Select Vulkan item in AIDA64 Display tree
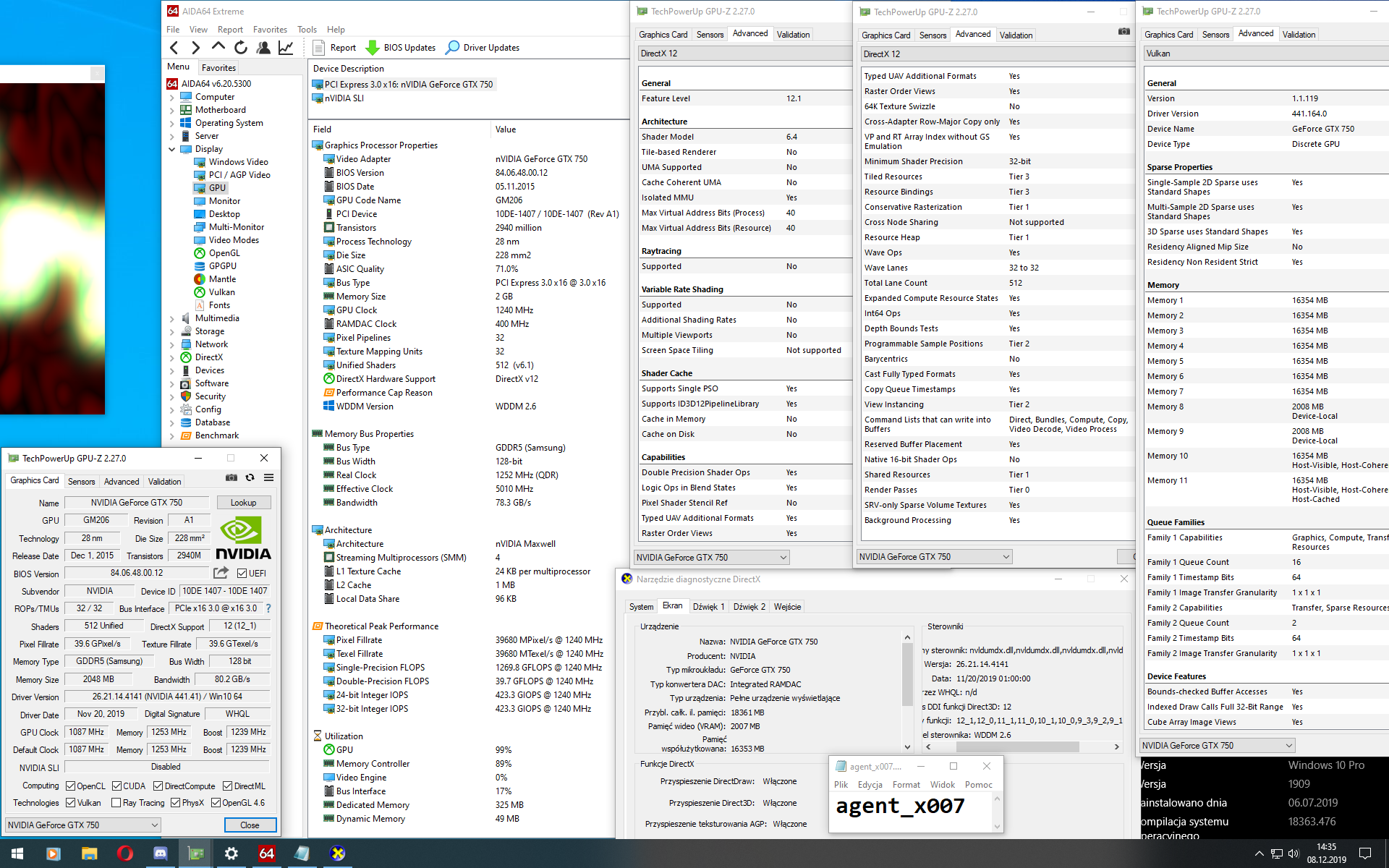This screenshot has width=1389, height=868. click(x=221, y=292)
